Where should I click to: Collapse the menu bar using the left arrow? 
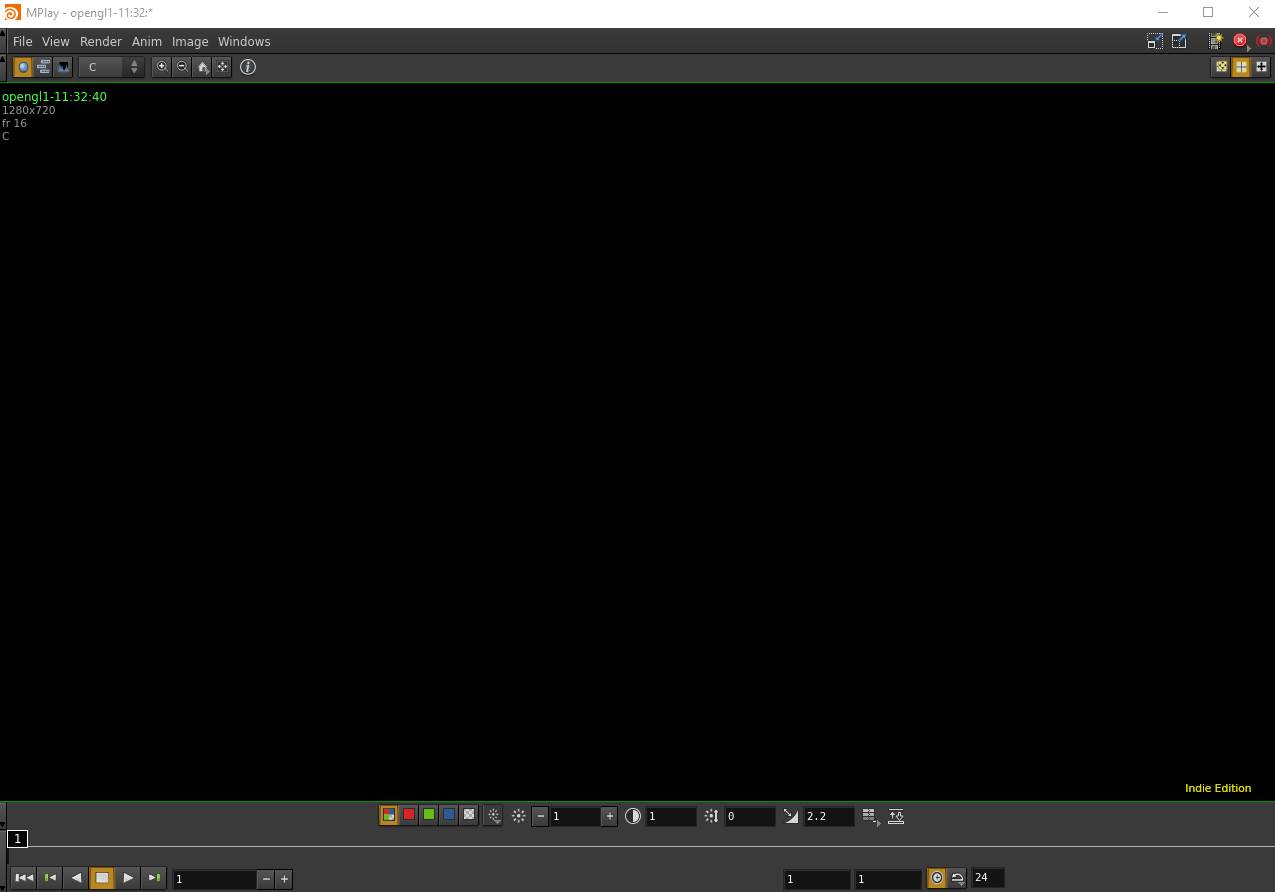4,41
